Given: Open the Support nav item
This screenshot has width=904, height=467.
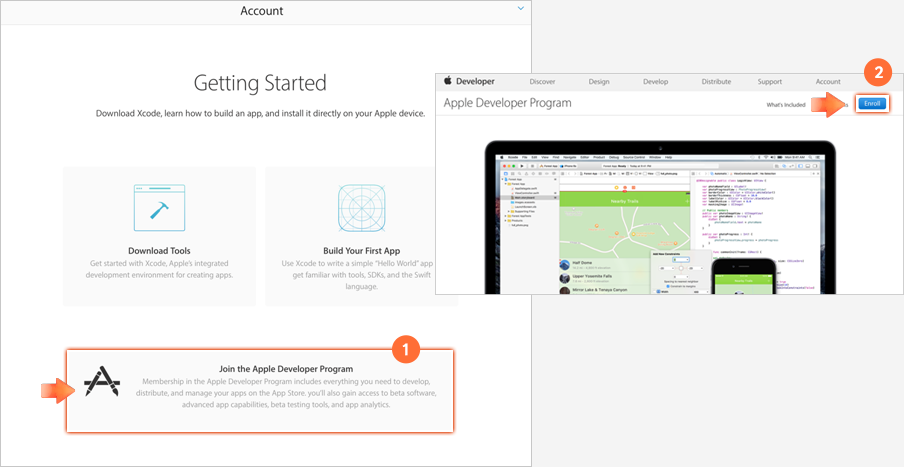Looking at the screenshot, I should pos(770,82).
